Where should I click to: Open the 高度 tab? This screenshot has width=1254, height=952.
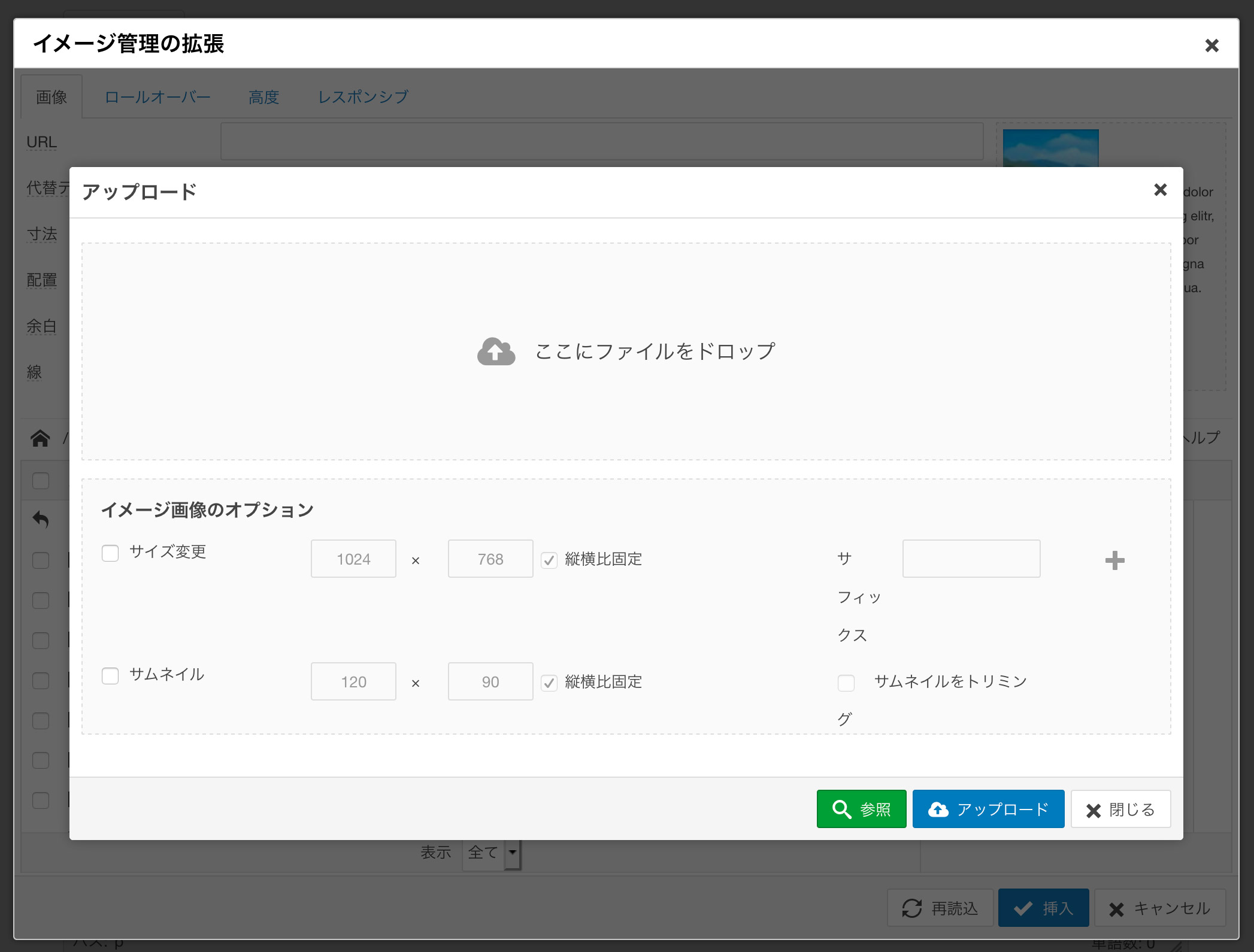click(263, 97)
